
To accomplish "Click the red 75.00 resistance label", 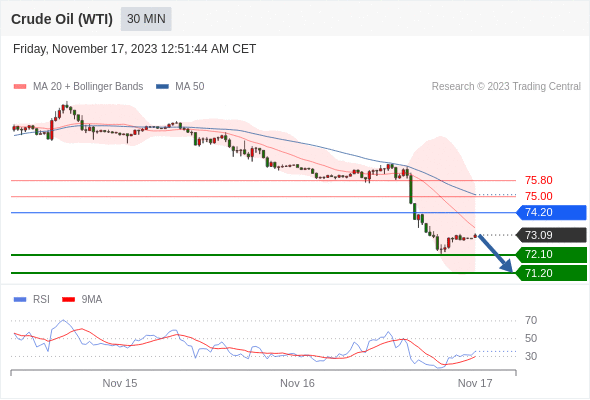I will (x=538, y=196).
